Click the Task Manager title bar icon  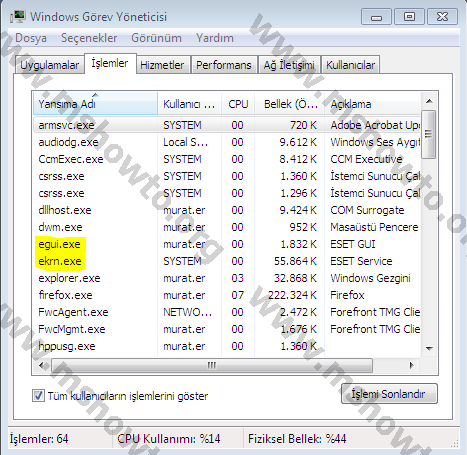click(18, 17)
